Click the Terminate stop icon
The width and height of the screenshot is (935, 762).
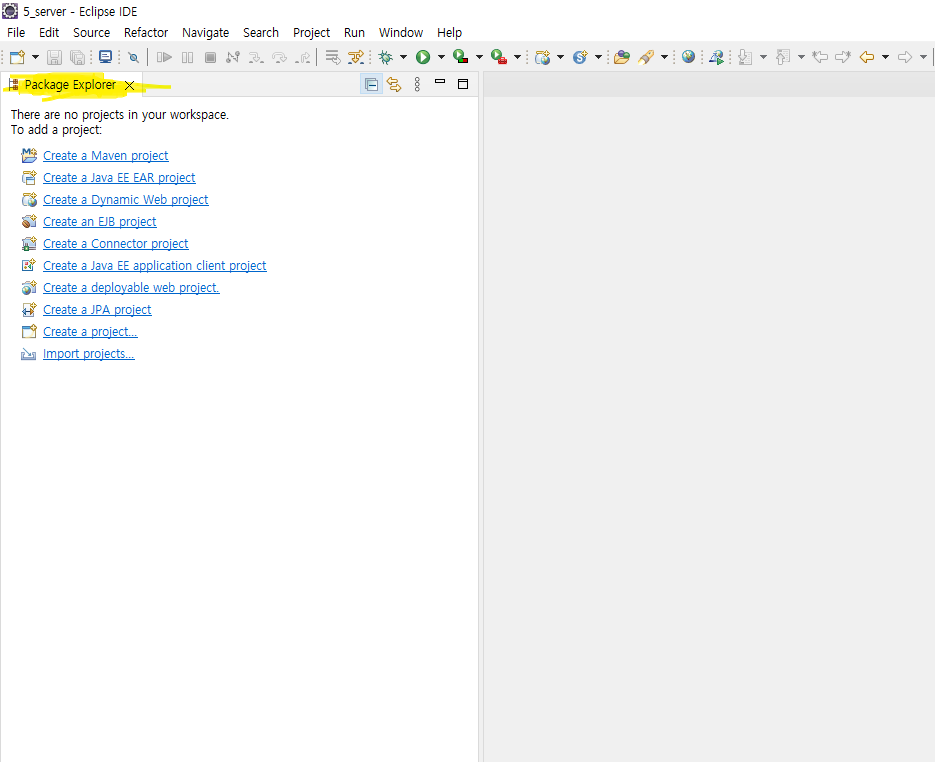[210, 57]
